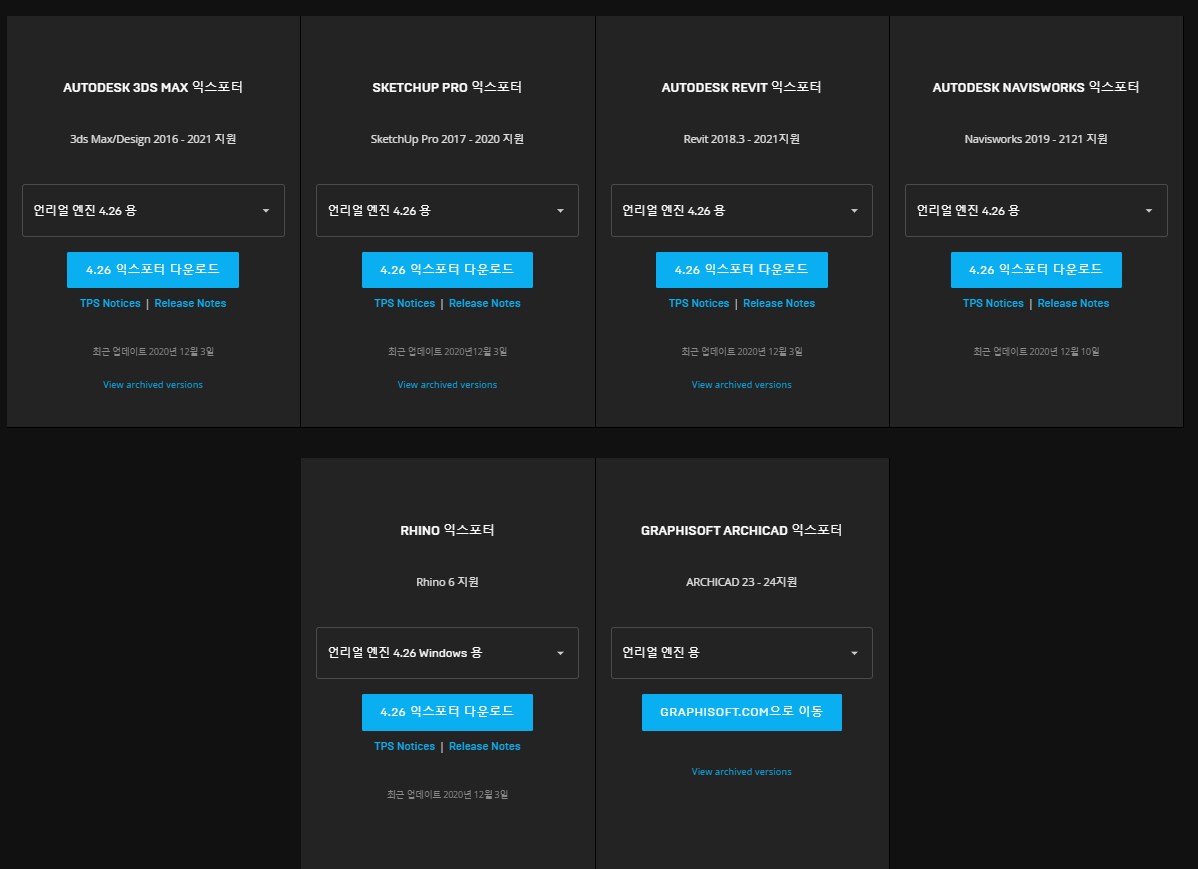Click the AUTODESK NAVISWORKS exporter heading
The height and width of the screenshot is (869, 1198).
point(1036,87)
